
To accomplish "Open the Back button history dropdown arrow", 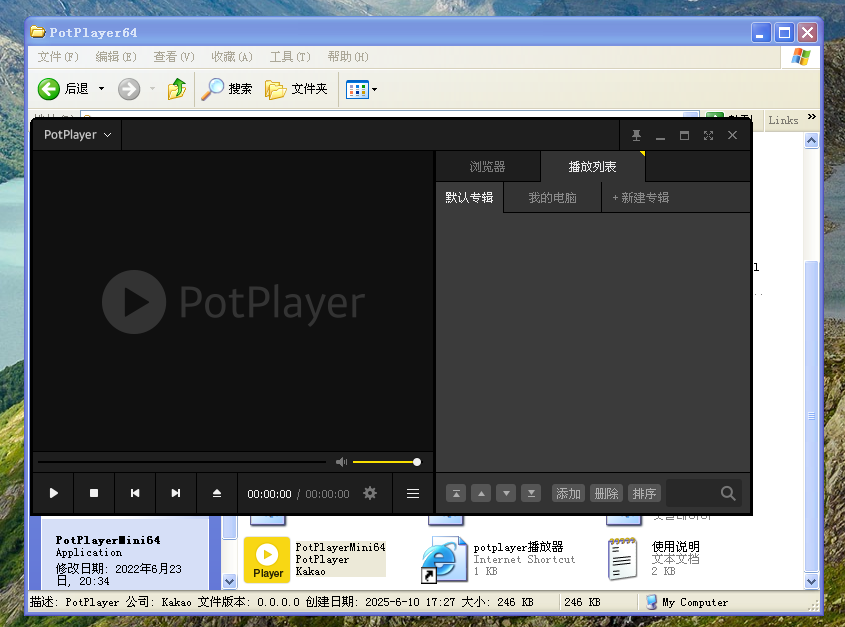I will click(x=100, y=89).
